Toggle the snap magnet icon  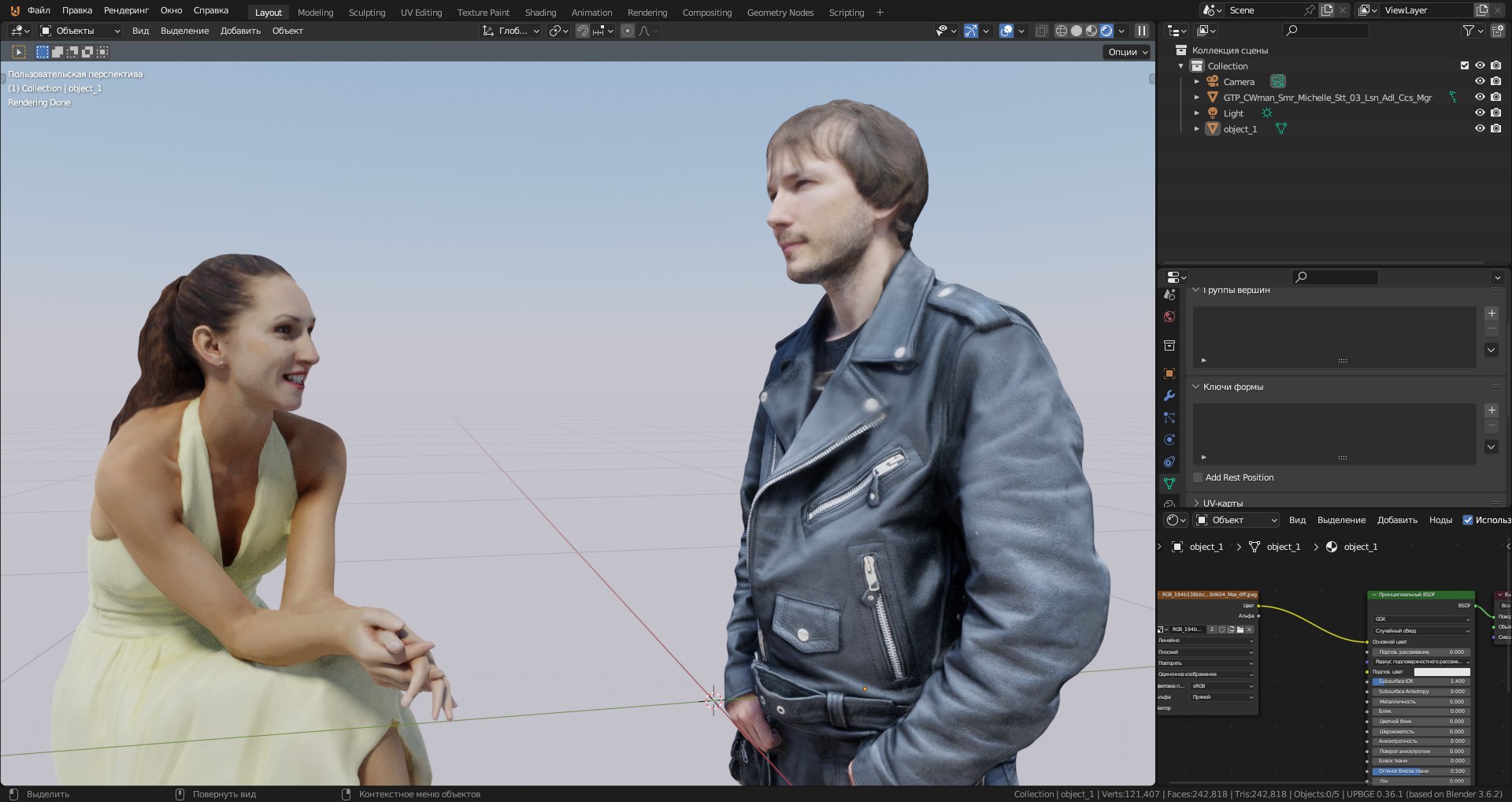click(x=583, y=31)
